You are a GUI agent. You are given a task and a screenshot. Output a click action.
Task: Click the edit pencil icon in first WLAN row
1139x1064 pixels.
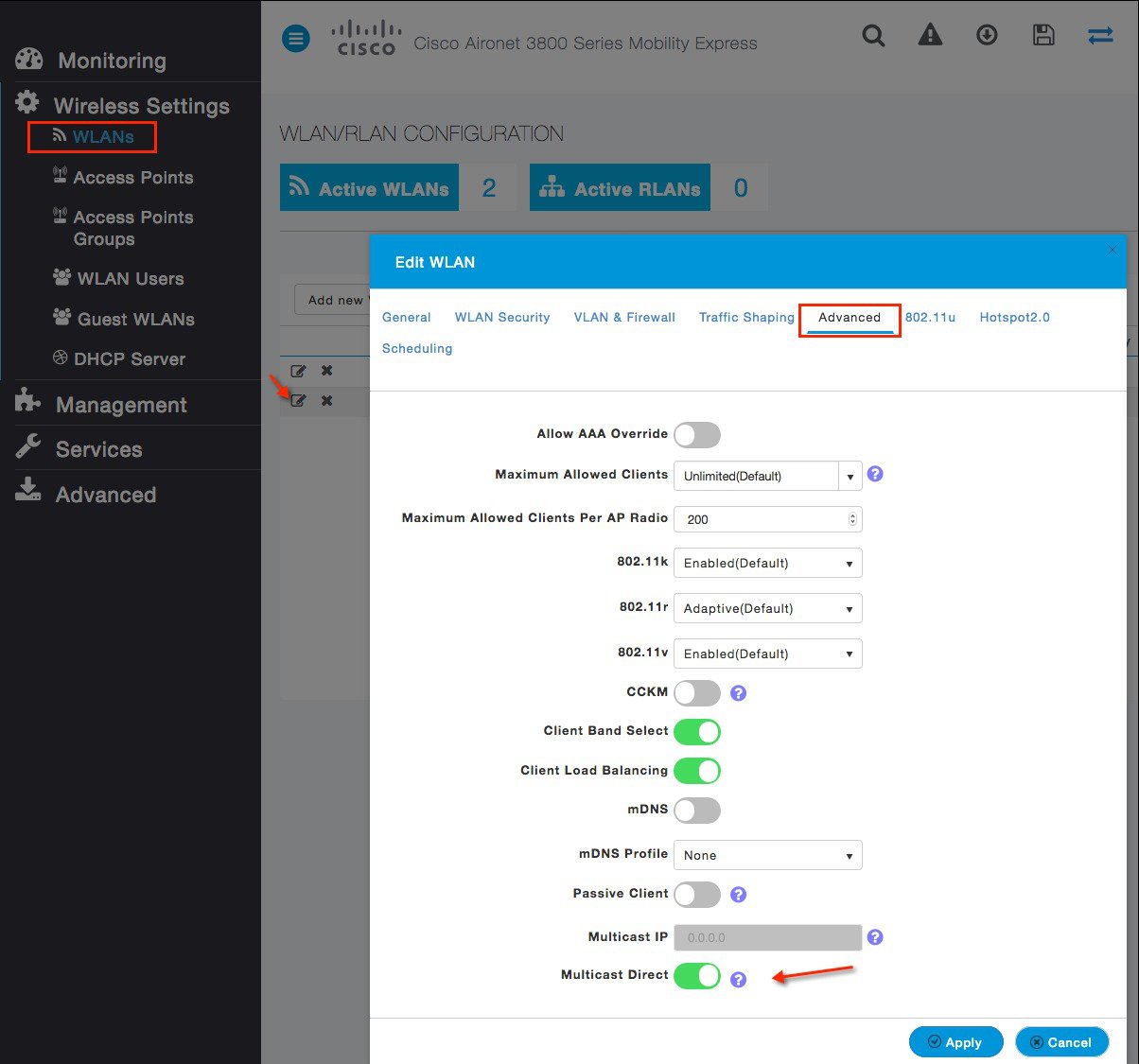pyautogui.click(x=298, y=371)
